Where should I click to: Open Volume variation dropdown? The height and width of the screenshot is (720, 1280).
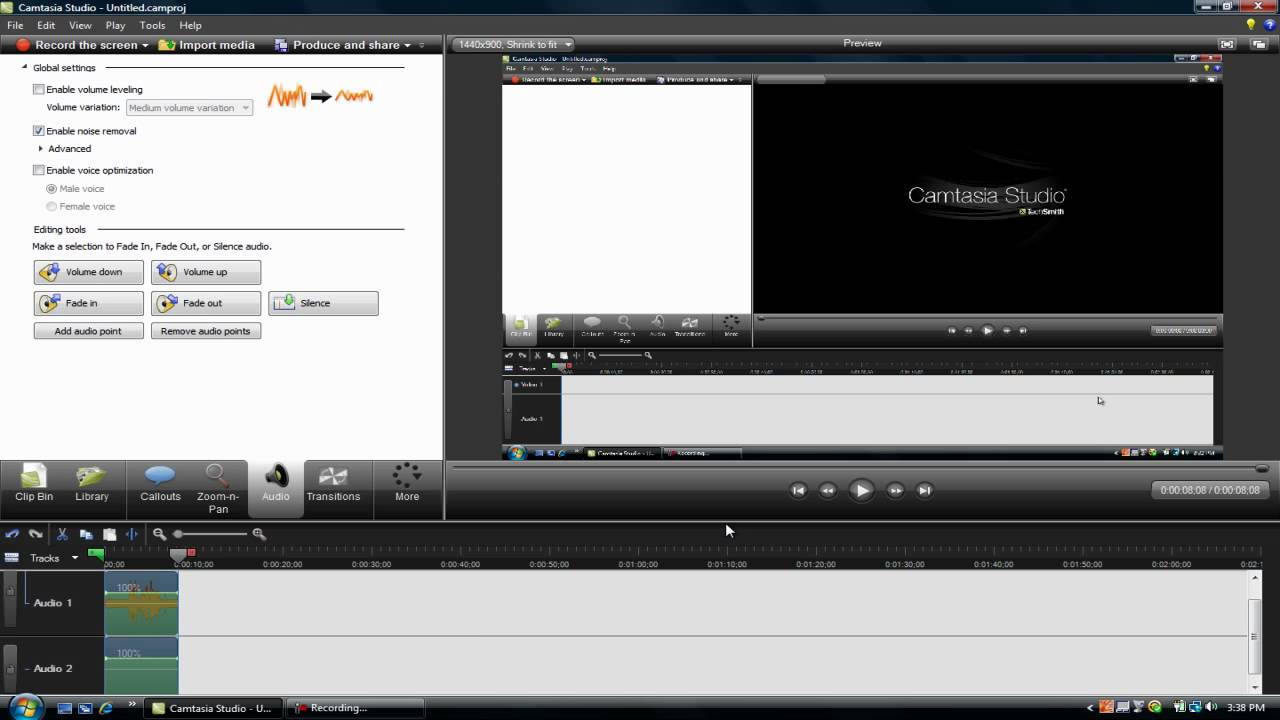(x=189, y=107)
